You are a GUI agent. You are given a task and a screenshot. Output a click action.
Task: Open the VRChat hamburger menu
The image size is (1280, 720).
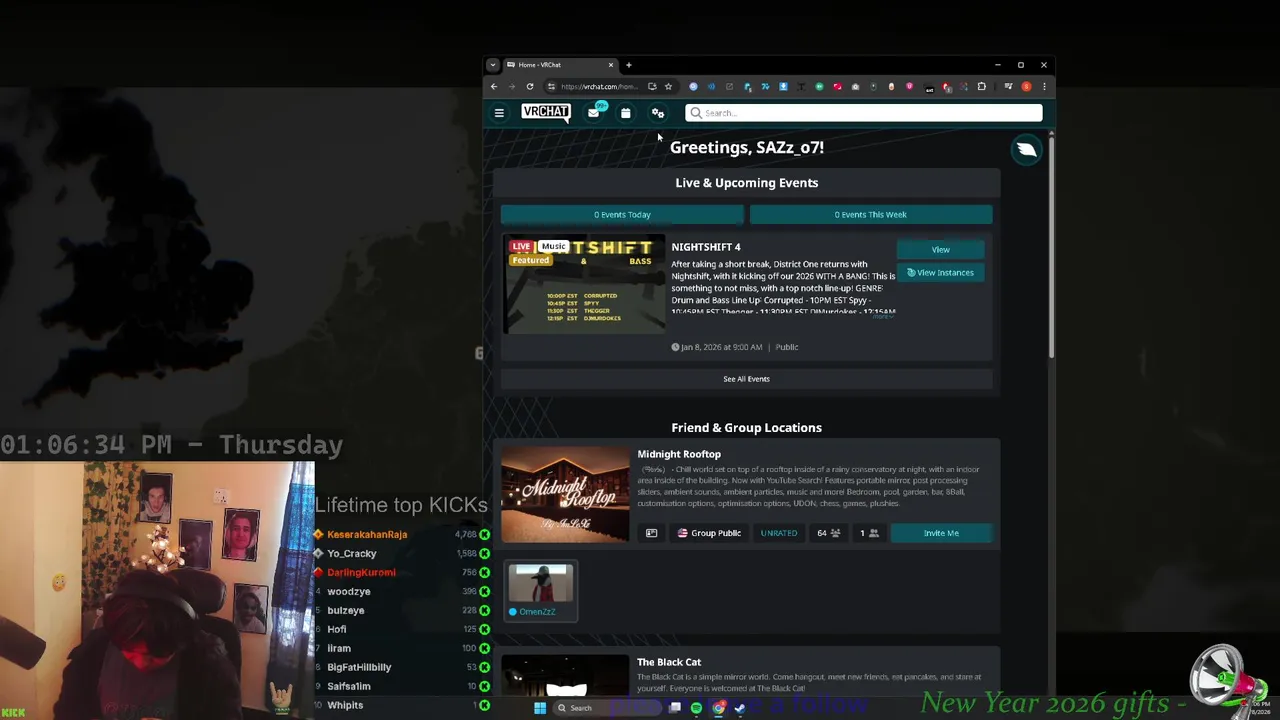coord(499,113)
